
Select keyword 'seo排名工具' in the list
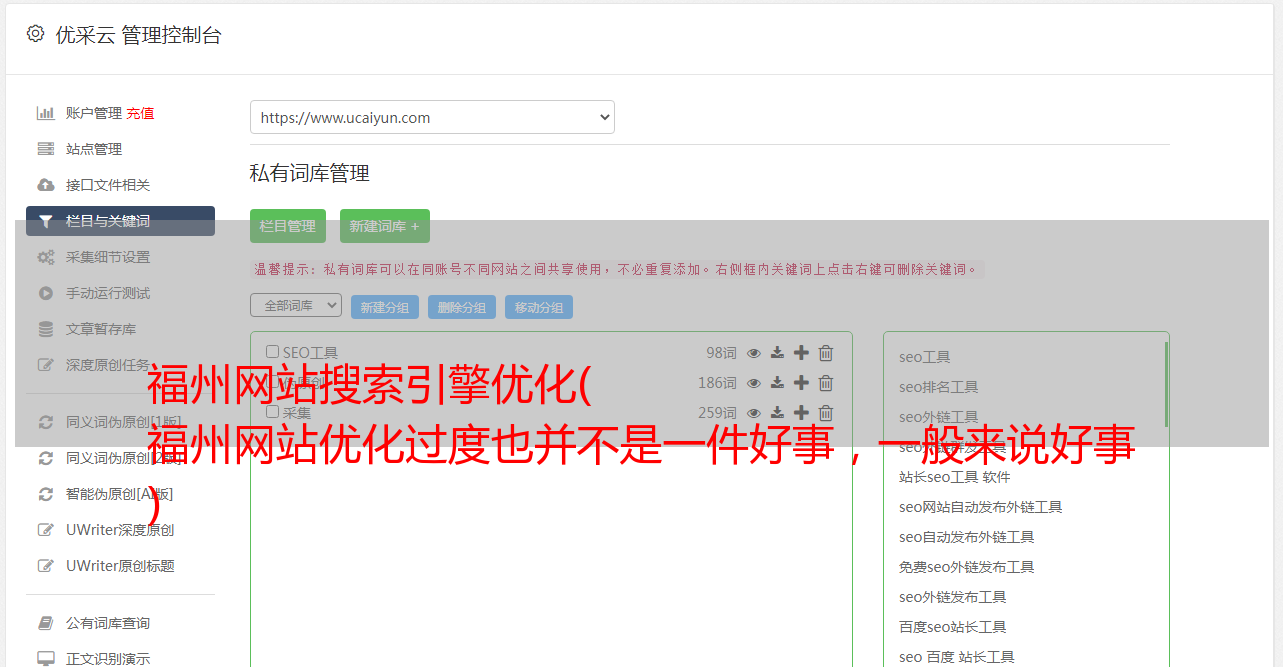tap(939, 387)
